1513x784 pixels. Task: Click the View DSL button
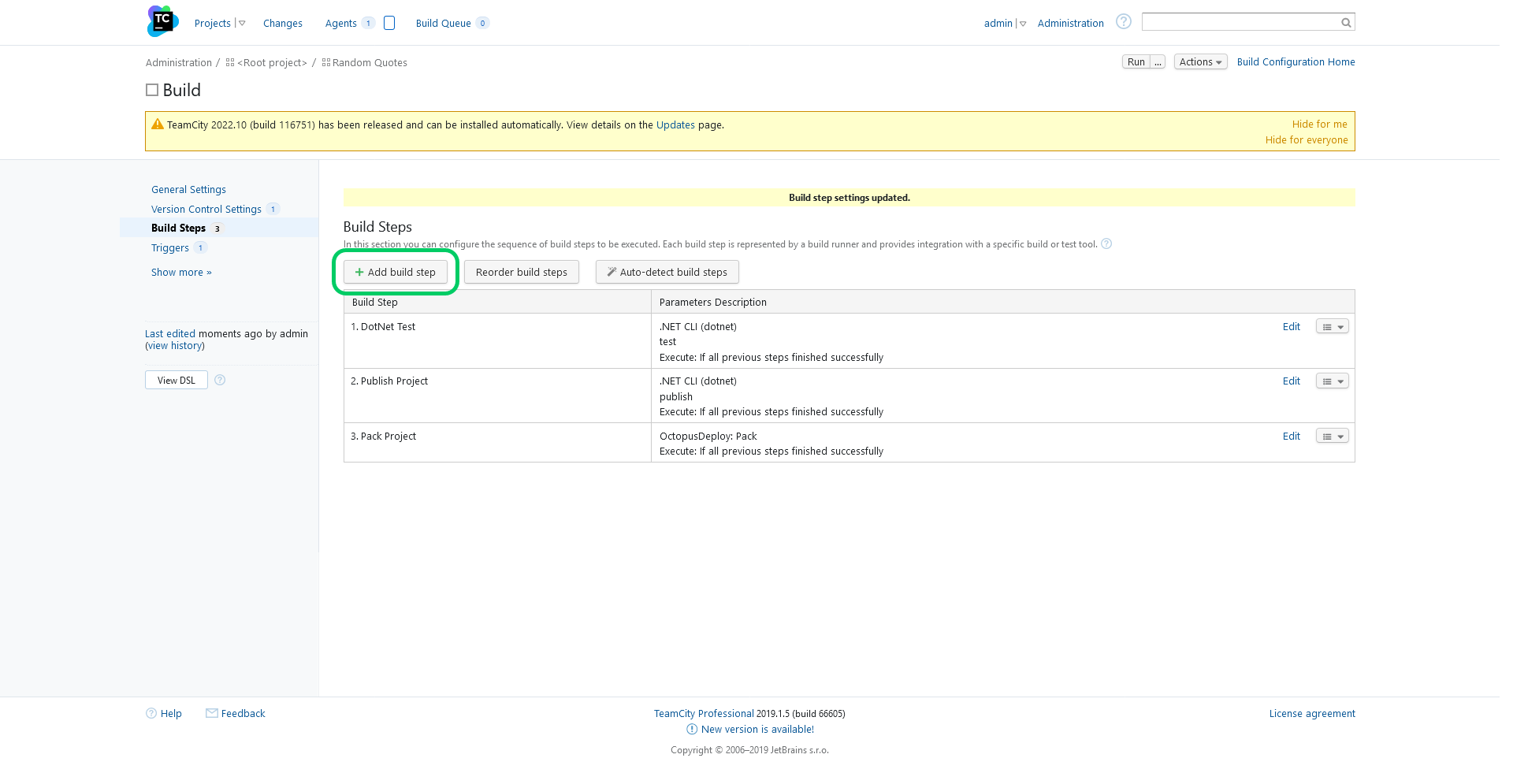click(177, 380)
